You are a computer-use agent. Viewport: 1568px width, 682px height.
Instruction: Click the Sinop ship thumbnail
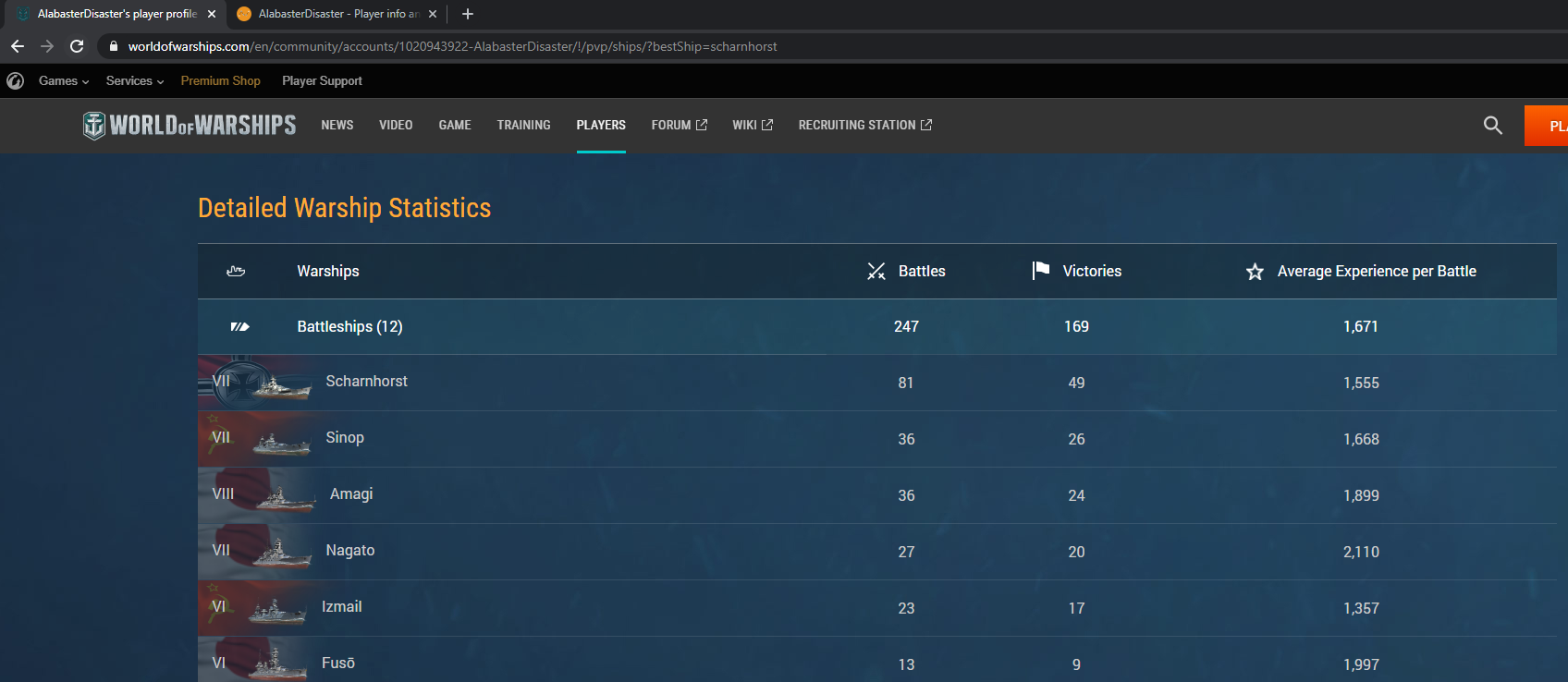coord(256,439)
